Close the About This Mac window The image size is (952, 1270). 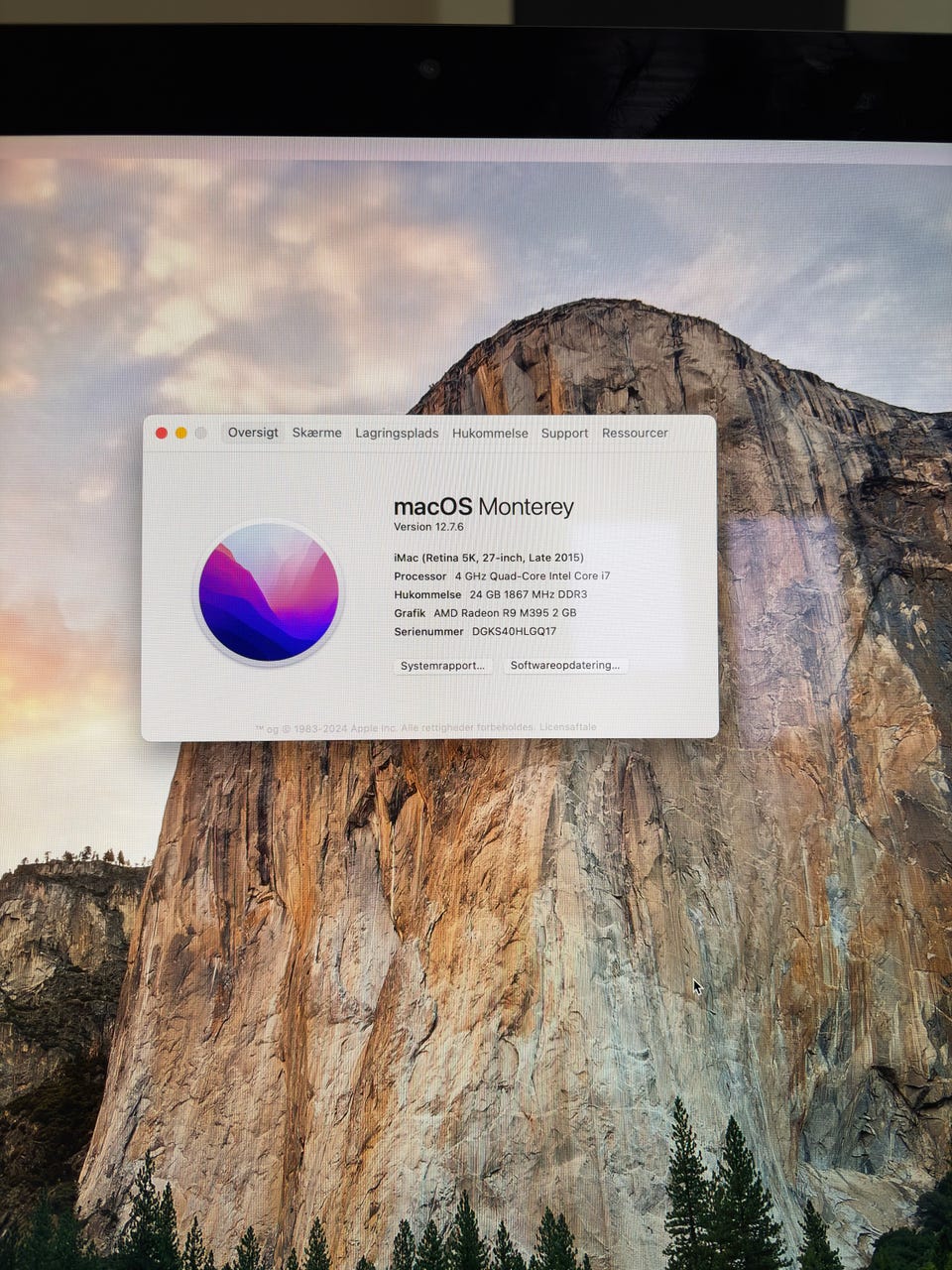pos(162,433)
